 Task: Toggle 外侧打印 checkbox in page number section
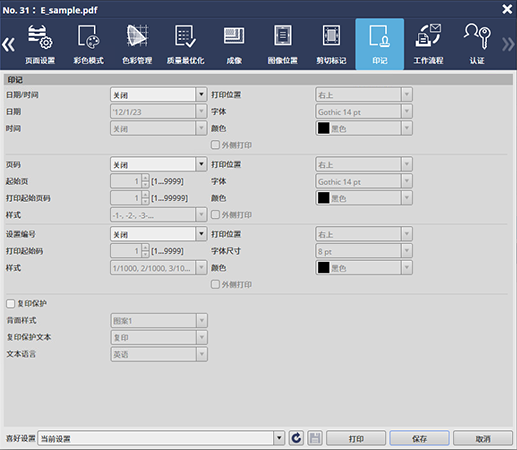215,214
